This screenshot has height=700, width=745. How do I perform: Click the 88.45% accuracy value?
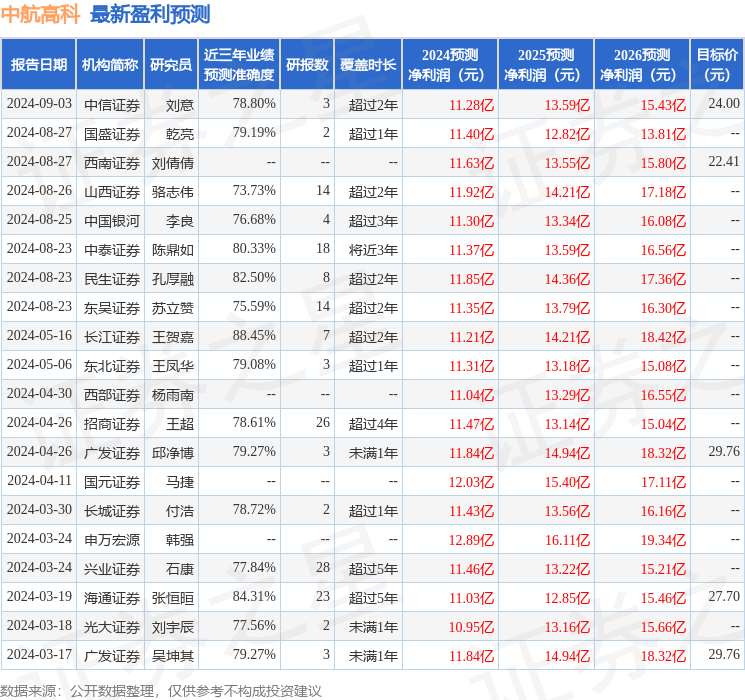[254, 336]
